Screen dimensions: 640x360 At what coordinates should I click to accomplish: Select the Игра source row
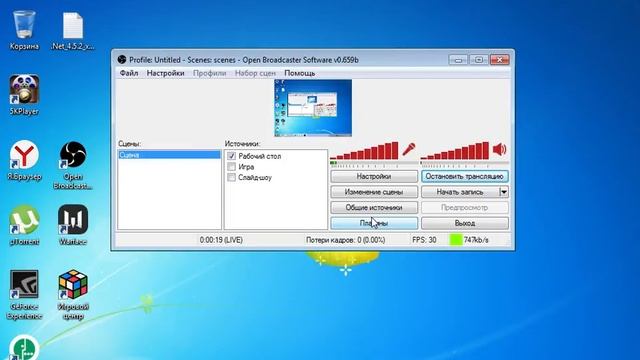point(276,167)
